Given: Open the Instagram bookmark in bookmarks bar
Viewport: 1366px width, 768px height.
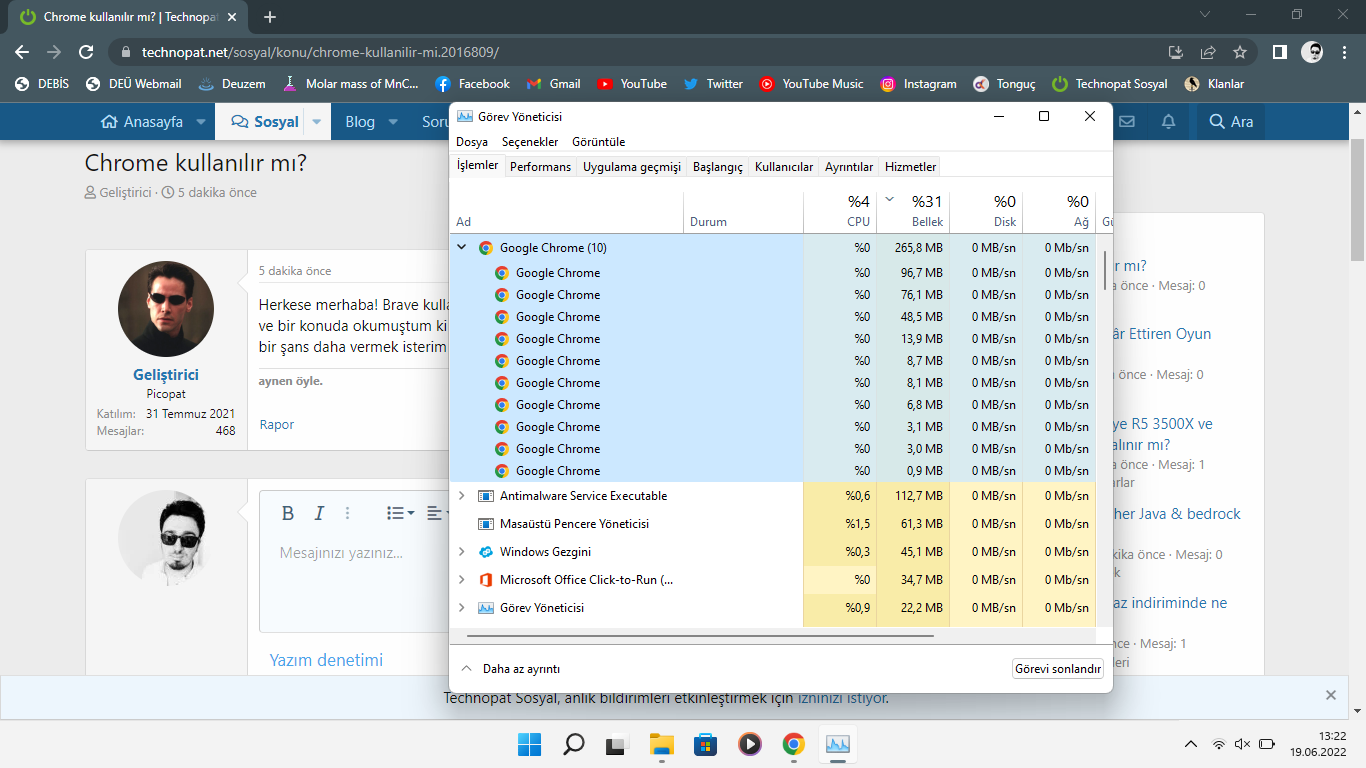Looking at the screenshot, I should click(x=918, y=84).
